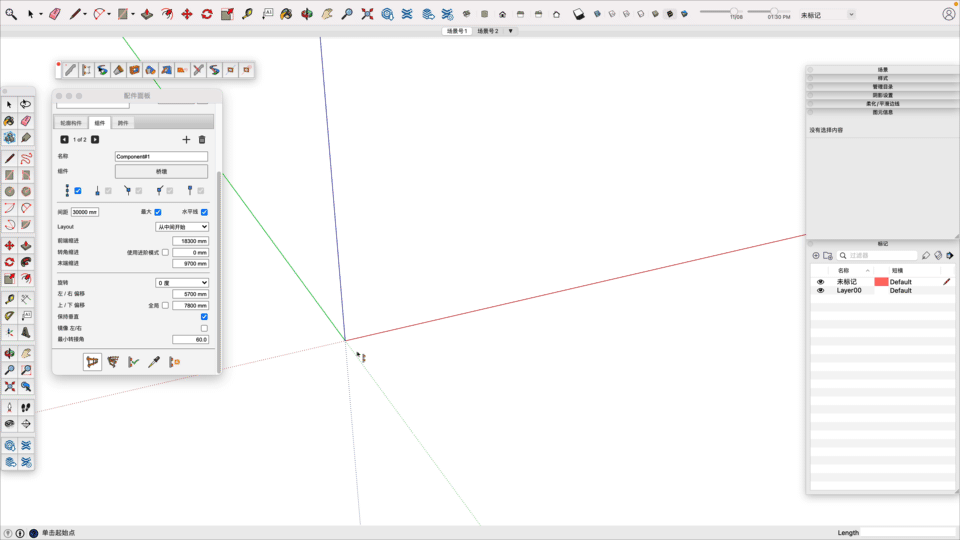Open the 旋转 dropdown showing 0 度
This screenshot has height=540, width=960.
182,283
